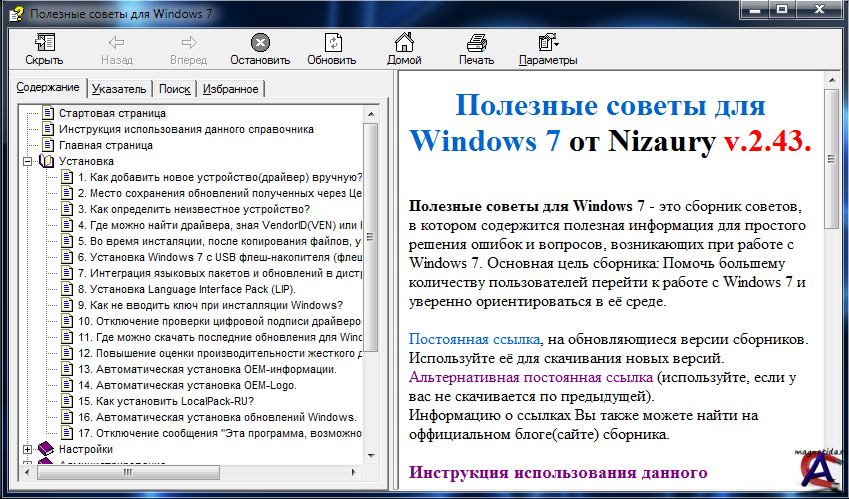The width and height of the screenshot is (849, 499).
Task: Click page icon beside Стартовая страница
Action: click(46, 113)
